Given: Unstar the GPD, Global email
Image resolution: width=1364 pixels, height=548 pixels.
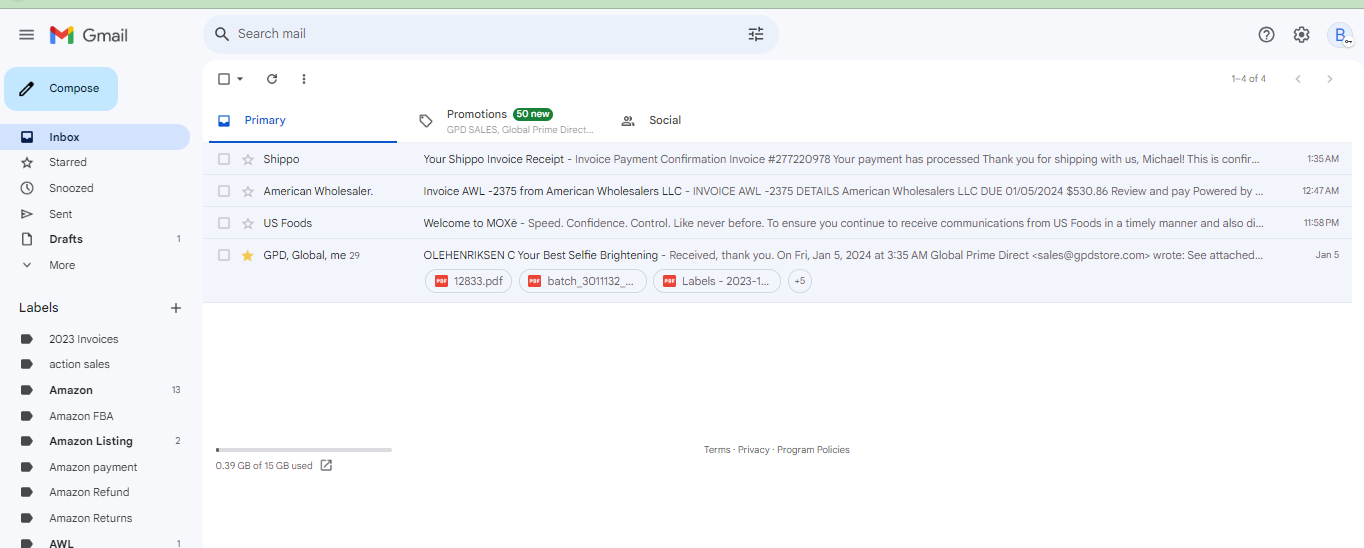Looking at the screenshot, I should click(248, 255).
